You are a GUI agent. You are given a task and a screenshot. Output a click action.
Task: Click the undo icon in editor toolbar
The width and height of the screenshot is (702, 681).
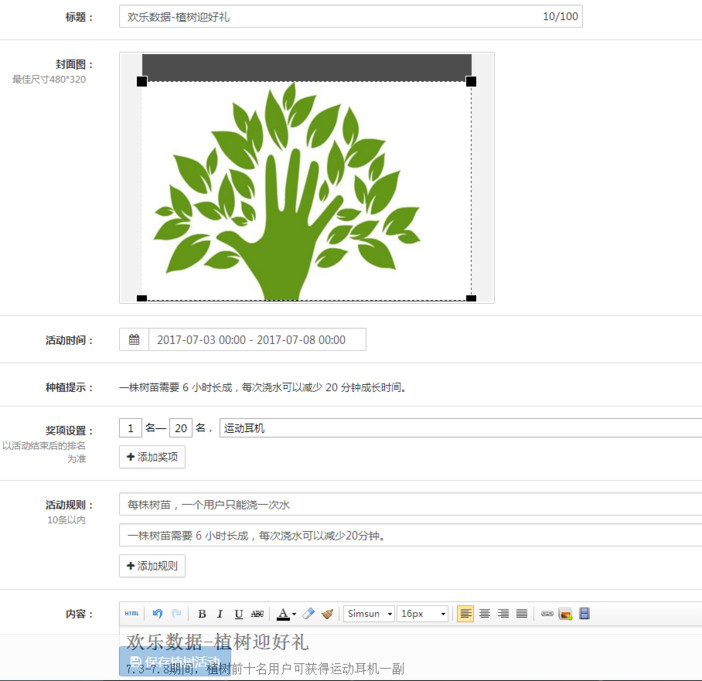tap(158, 614)
